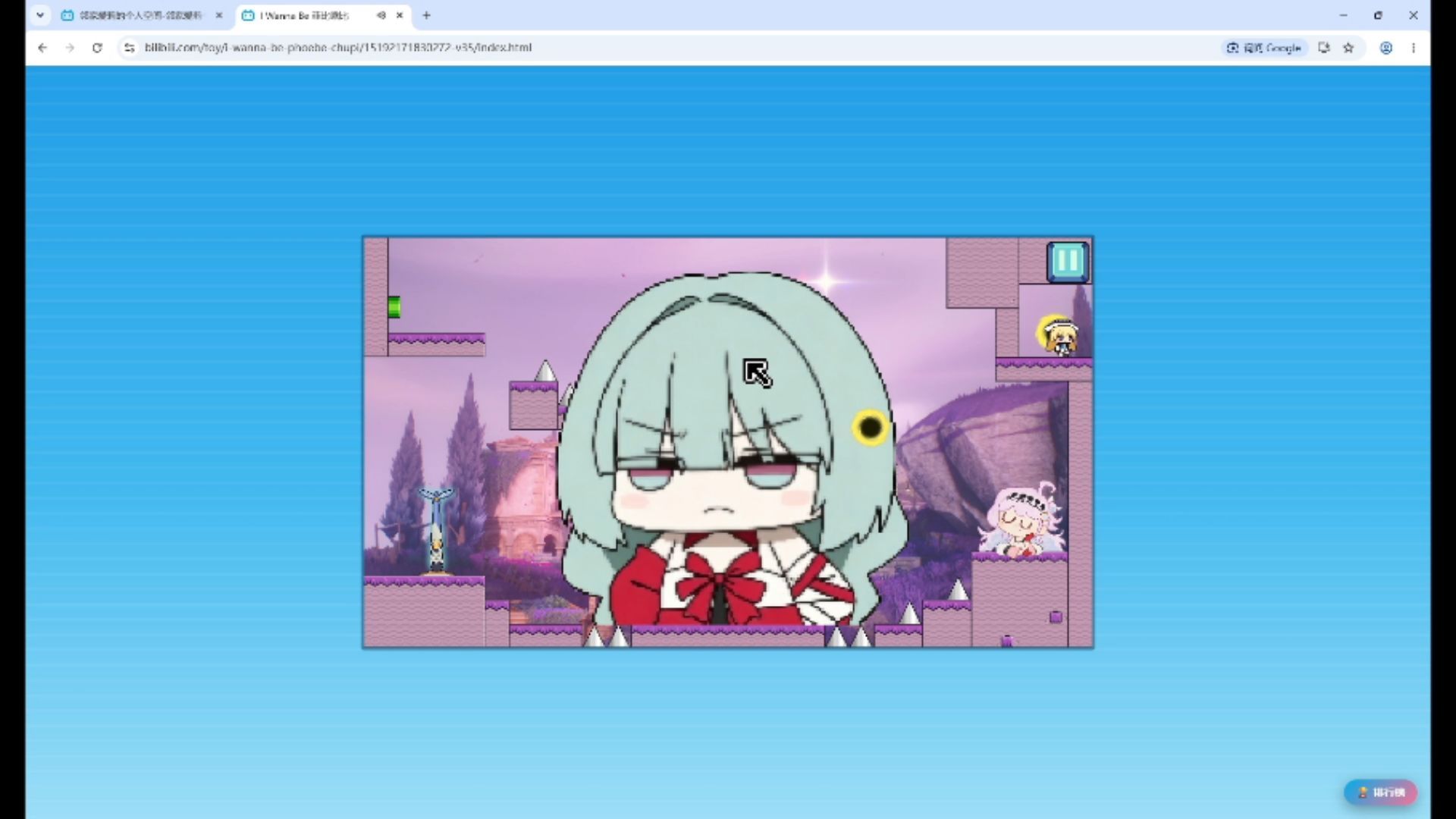Restore down the Chrome window

pyautogui.click(x=1379, y=15)
